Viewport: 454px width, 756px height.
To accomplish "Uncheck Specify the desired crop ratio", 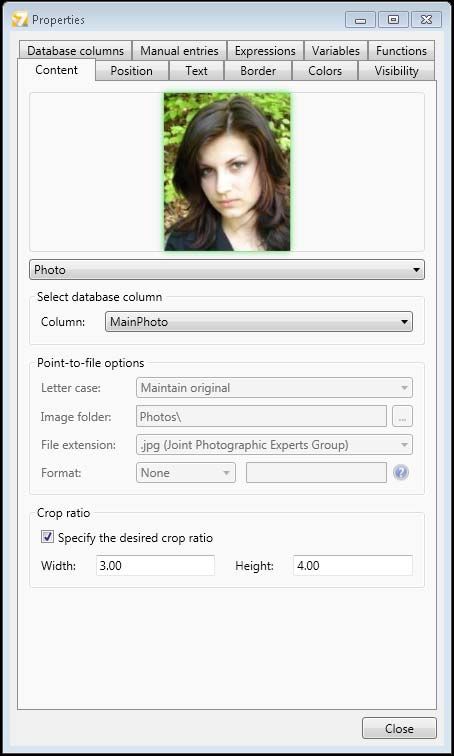I will [x=47, y=537].
